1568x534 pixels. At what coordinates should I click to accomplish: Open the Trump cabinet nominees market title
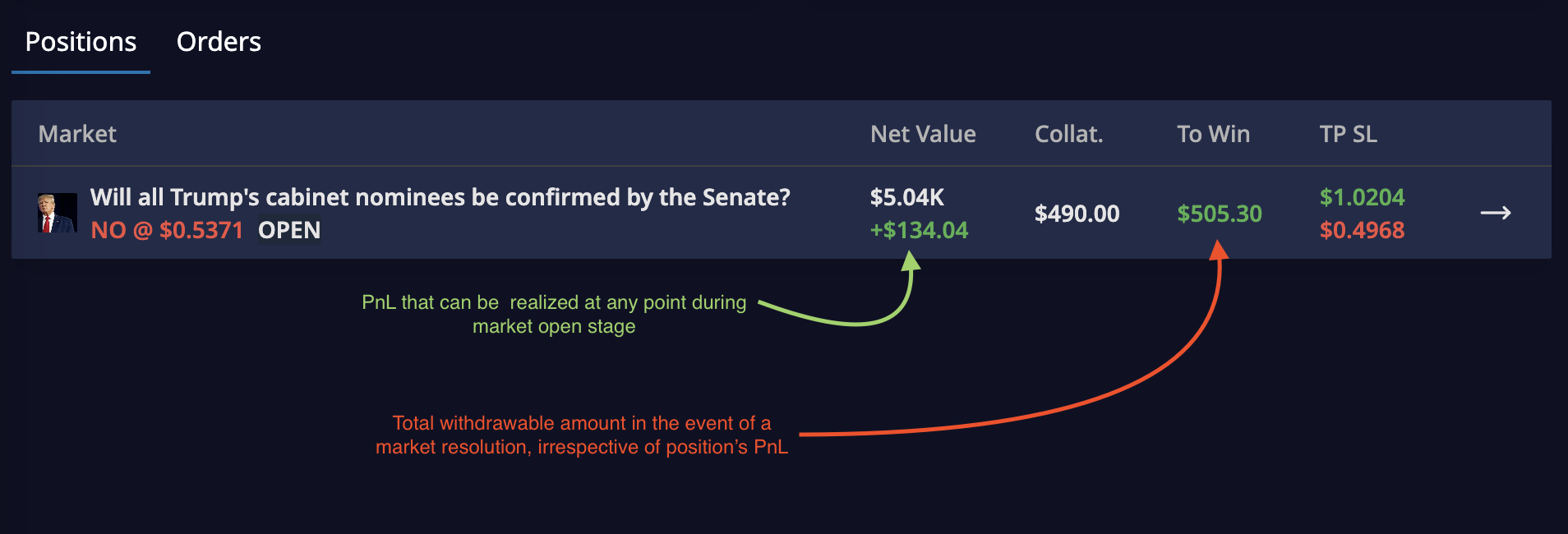pyautogui.click(x=440, y=197)
